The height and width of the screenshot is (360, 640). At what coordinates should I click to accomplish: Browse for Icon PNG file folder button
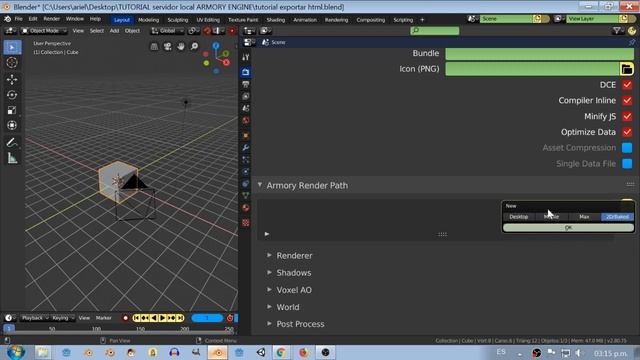(x=627, y=69)
